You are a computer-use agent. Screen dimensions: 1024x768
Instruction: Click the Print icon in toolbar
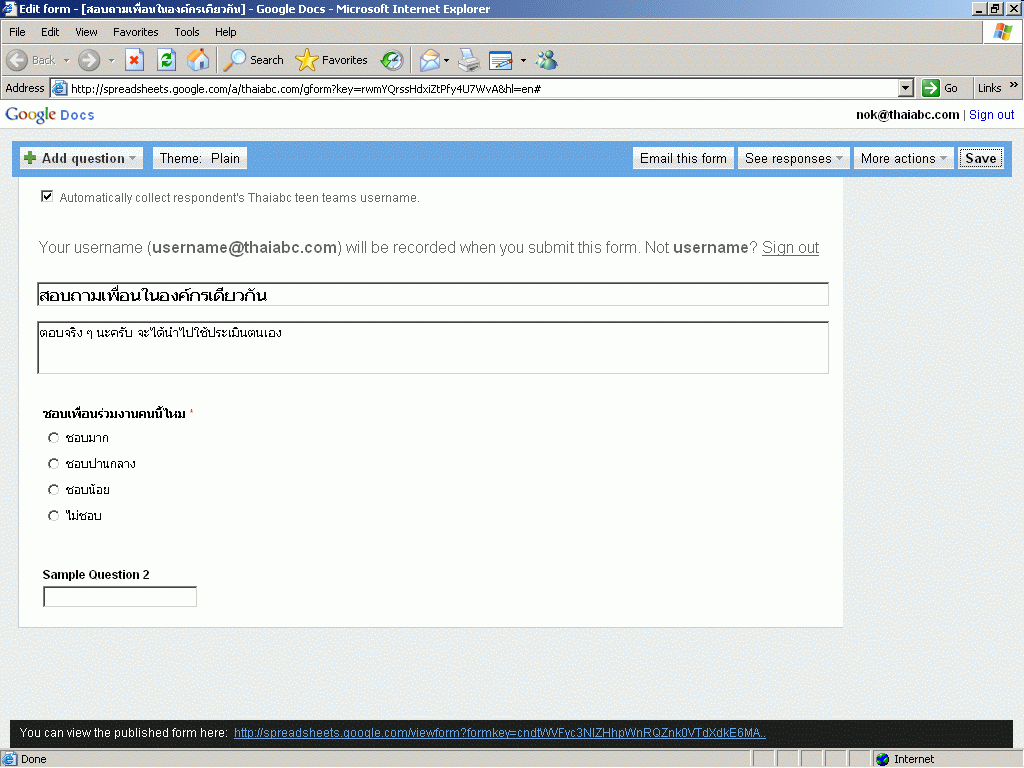469,60
